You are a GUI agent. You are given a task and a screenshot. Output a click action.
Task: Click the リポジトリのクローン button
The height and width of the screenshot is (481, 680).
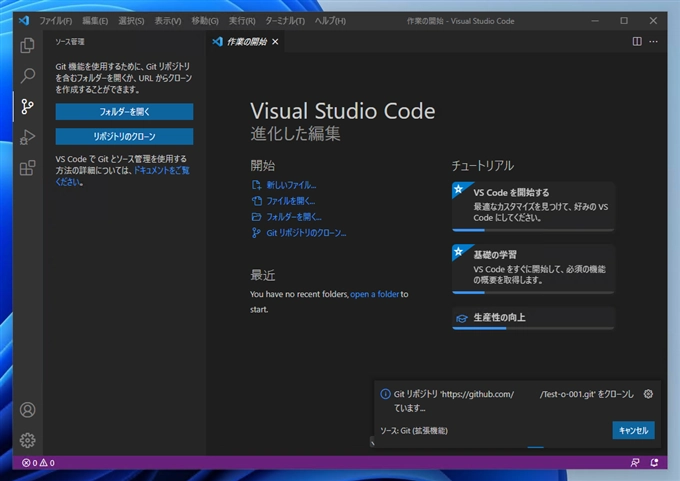[x=124, y=137]
